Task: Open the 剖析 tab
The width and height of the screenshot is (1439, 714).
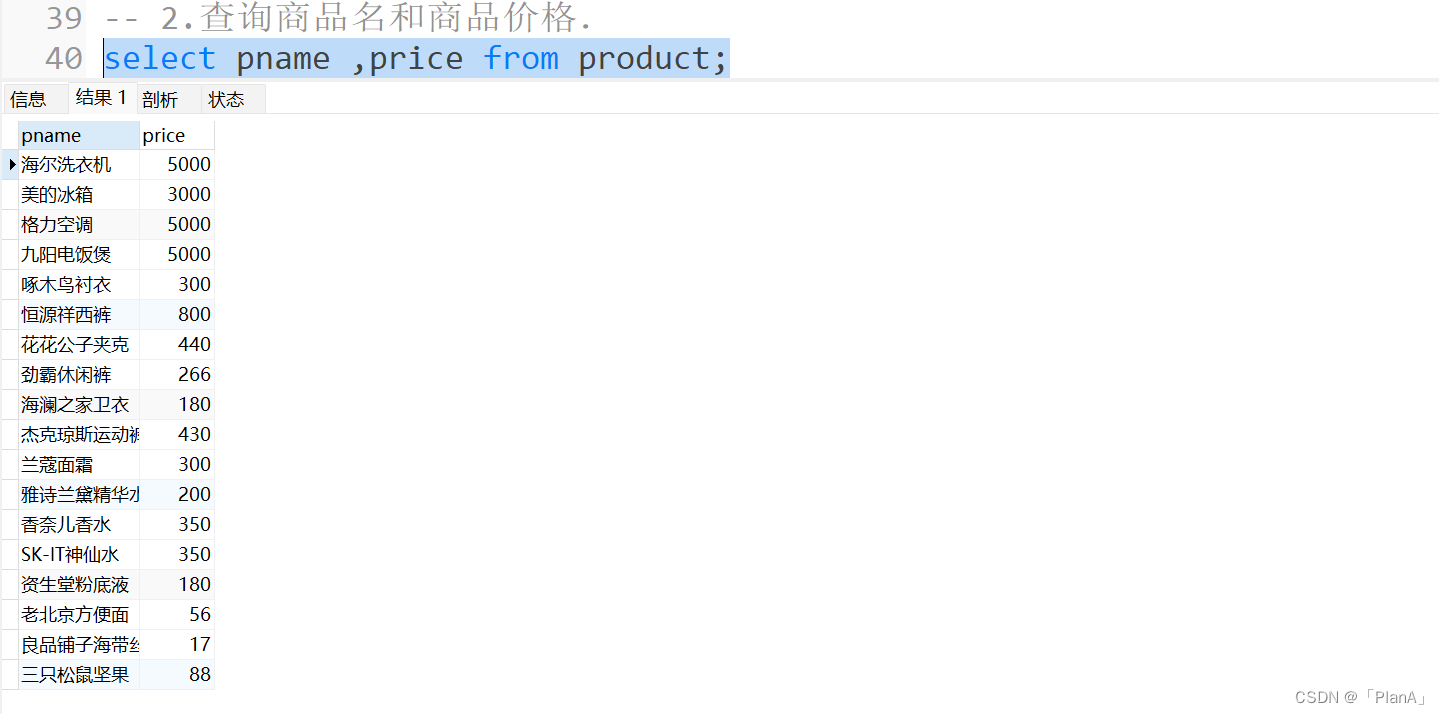Action: 160,99
